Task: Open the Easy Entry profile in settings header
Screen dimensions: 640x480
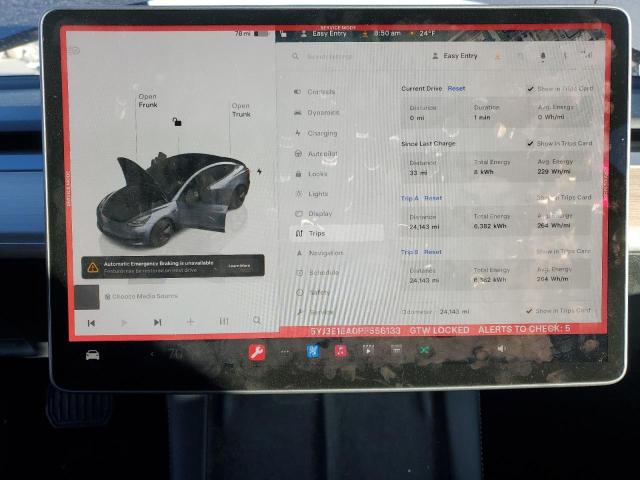Action: [455, 56]
